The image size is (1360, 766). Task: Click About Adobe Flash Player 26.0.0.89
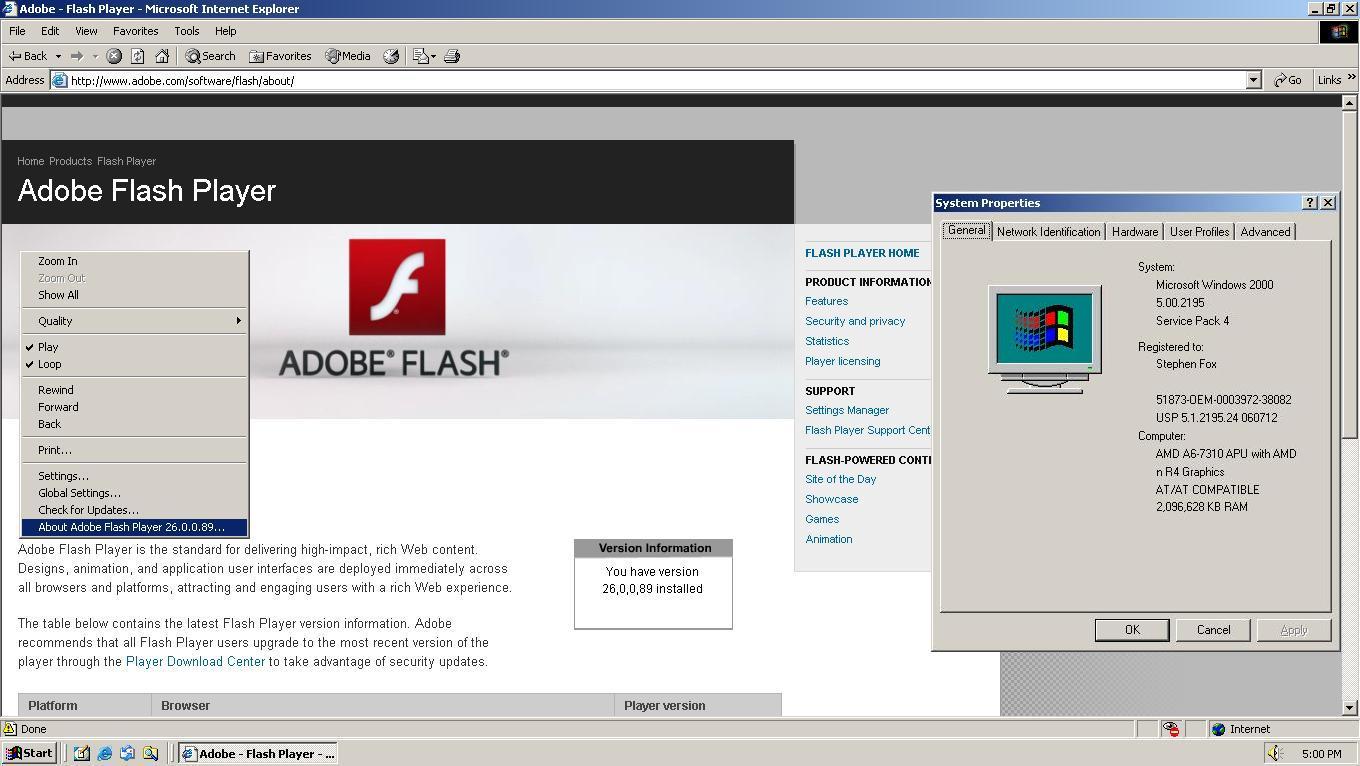[134, 527]
